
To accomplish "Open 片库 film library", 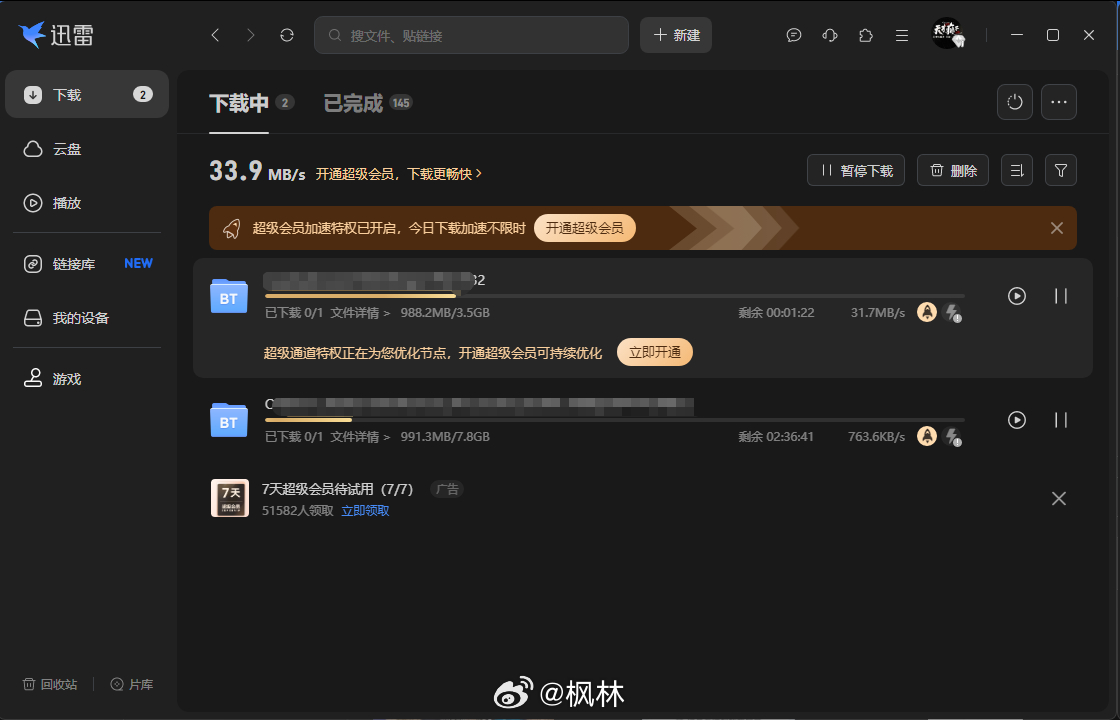I will [x=132, y=684].
